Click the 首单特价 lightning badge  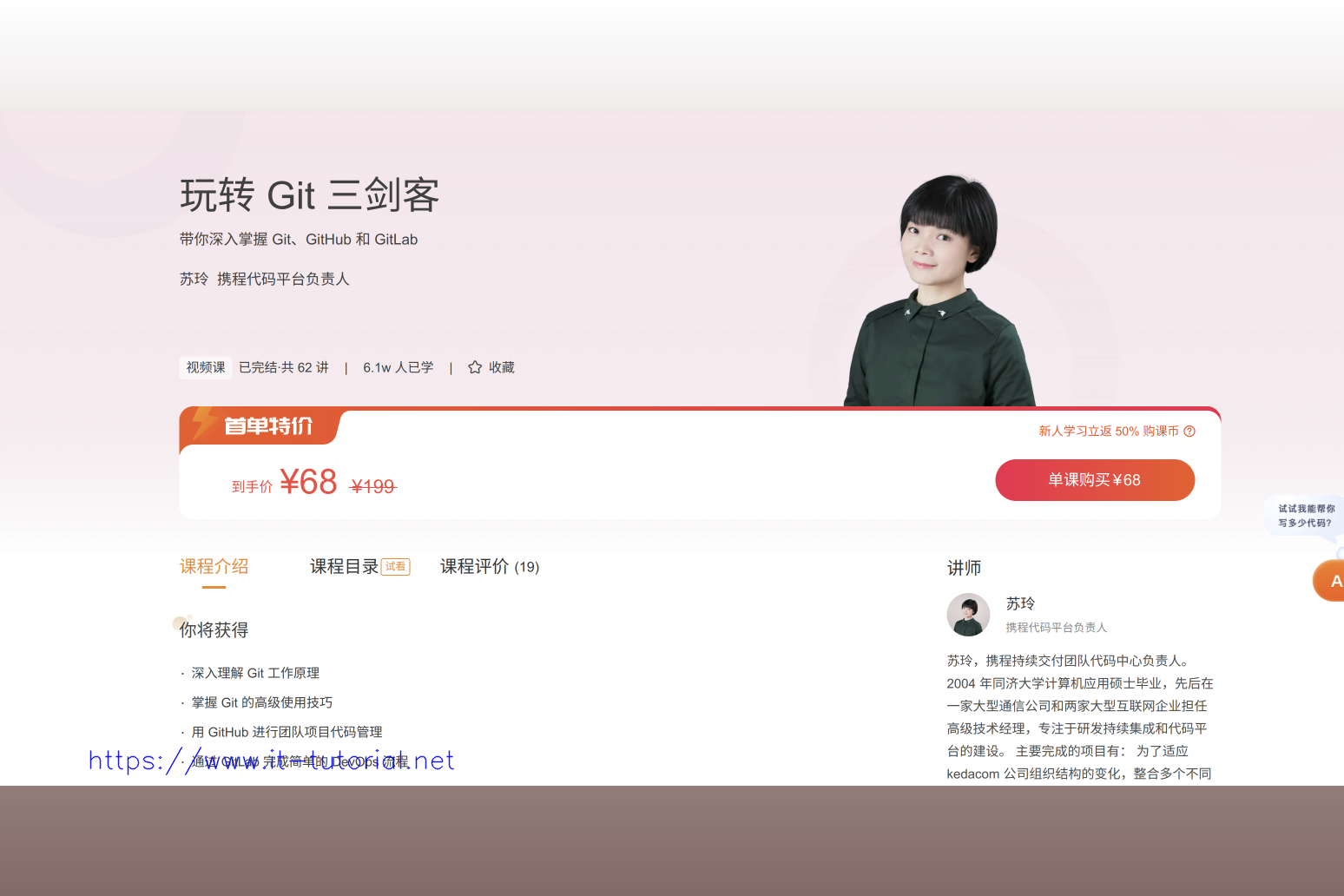259,426
